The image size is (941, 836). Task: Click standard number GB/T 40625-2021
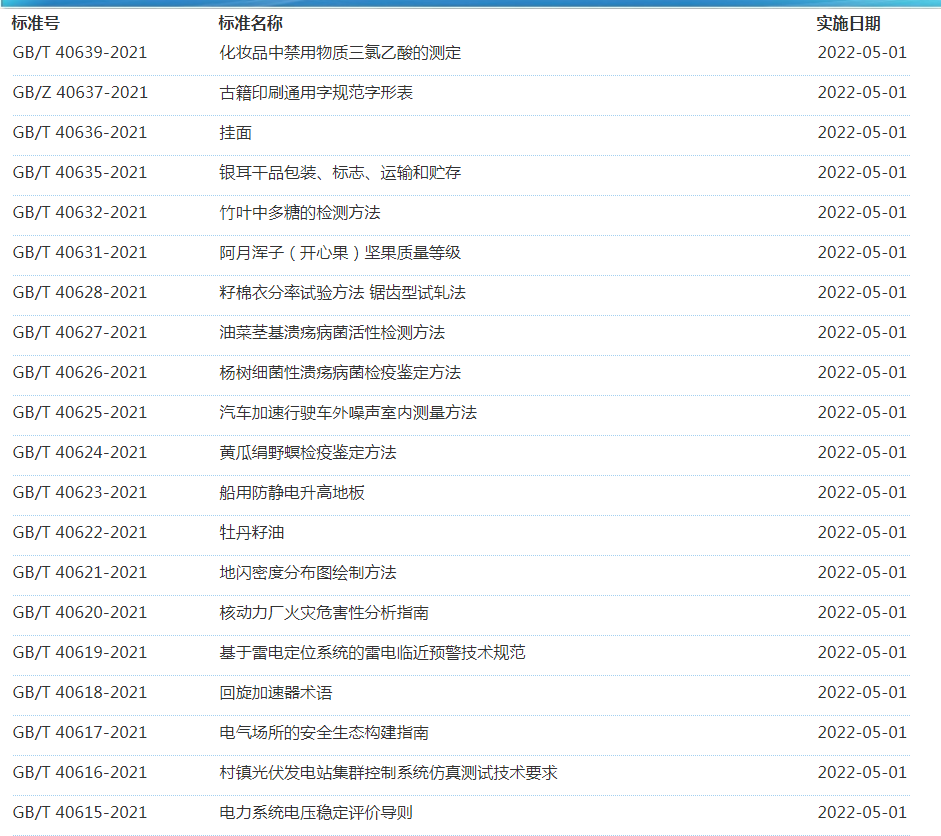point(80,413)
